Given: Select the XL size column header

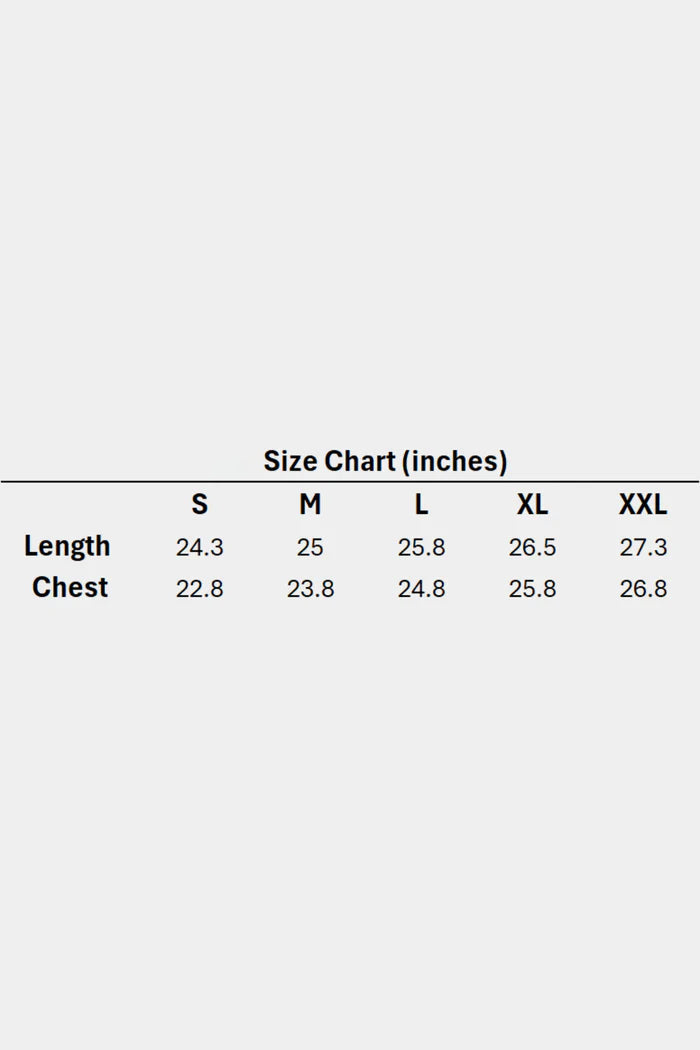Looking at the screenshot, I should pyautogui.click(x=532, y=505).
